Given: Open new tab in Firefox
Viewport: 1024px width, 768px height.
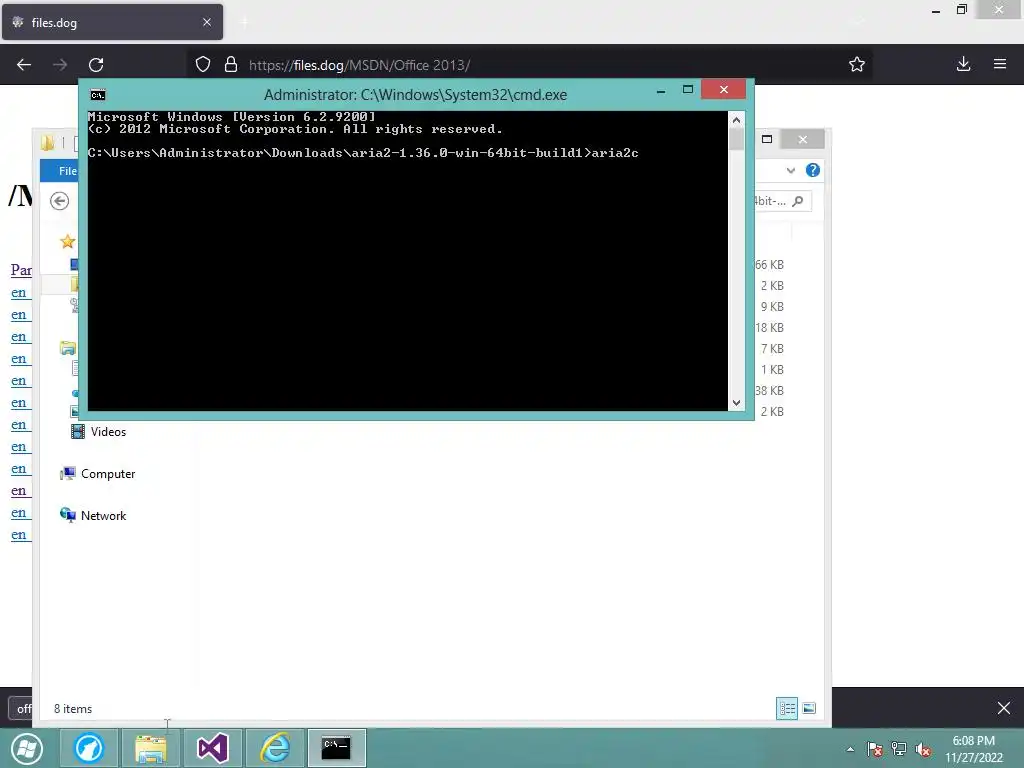Looking at the screenshot, I should [244, 22].
